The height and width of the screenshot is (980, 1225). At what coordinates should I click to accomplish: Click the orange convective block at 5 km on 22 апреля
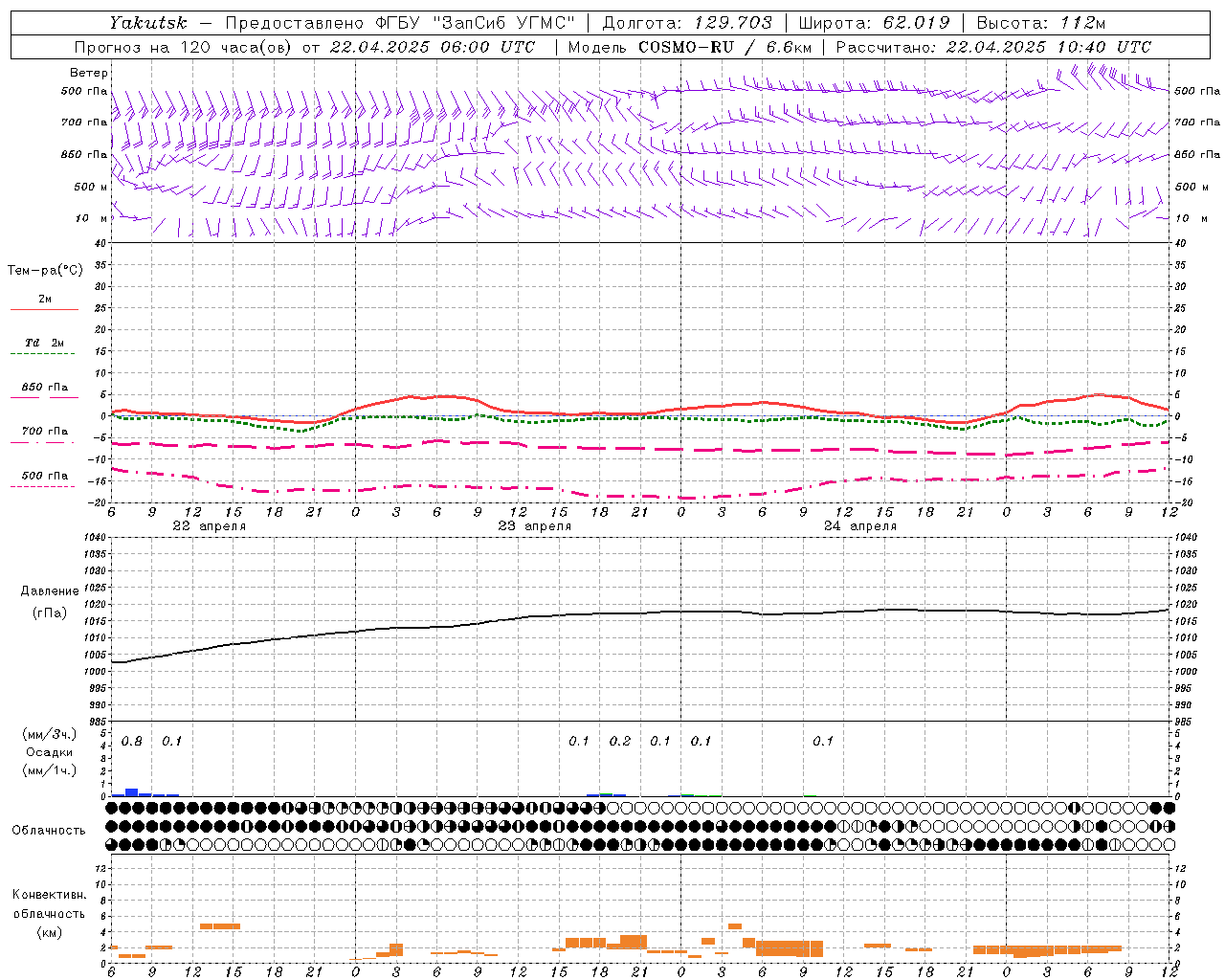pos(220,925)
